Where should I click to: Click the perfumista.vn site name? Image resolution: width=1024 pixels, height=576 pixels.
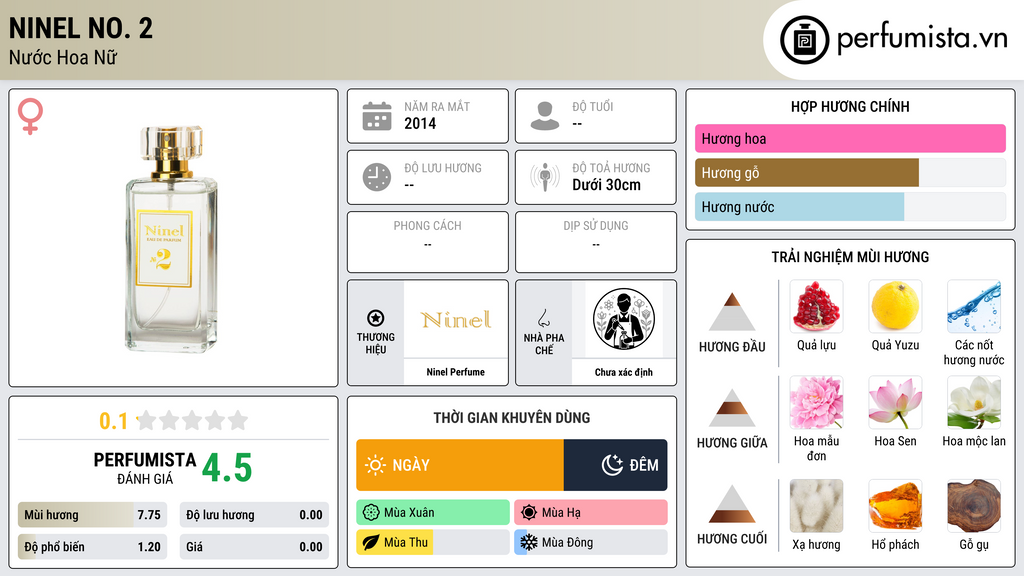[x=922, y=38]
